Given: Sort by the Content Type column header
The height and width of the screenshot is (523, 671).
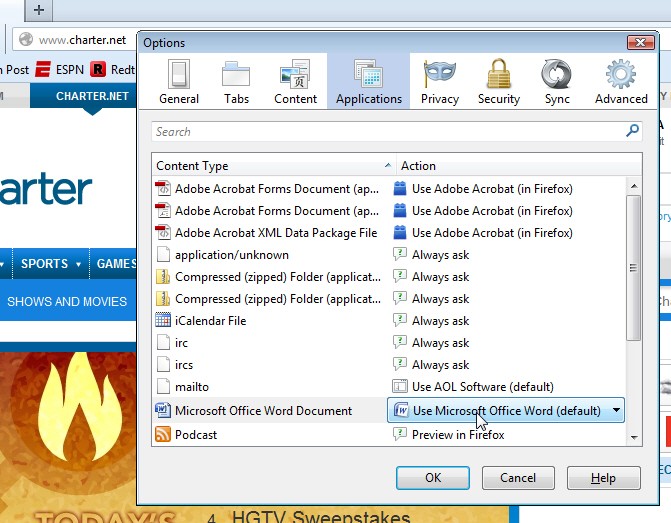Looking at the screenshot, I should click(x=274, y=166).
